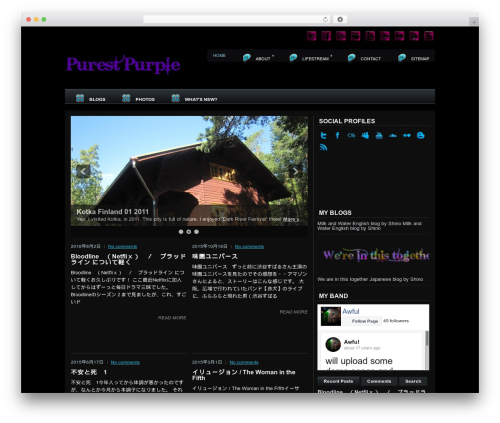Click READ MORE under Bloodline post
The image size is (500, 423).
[172, 318]
